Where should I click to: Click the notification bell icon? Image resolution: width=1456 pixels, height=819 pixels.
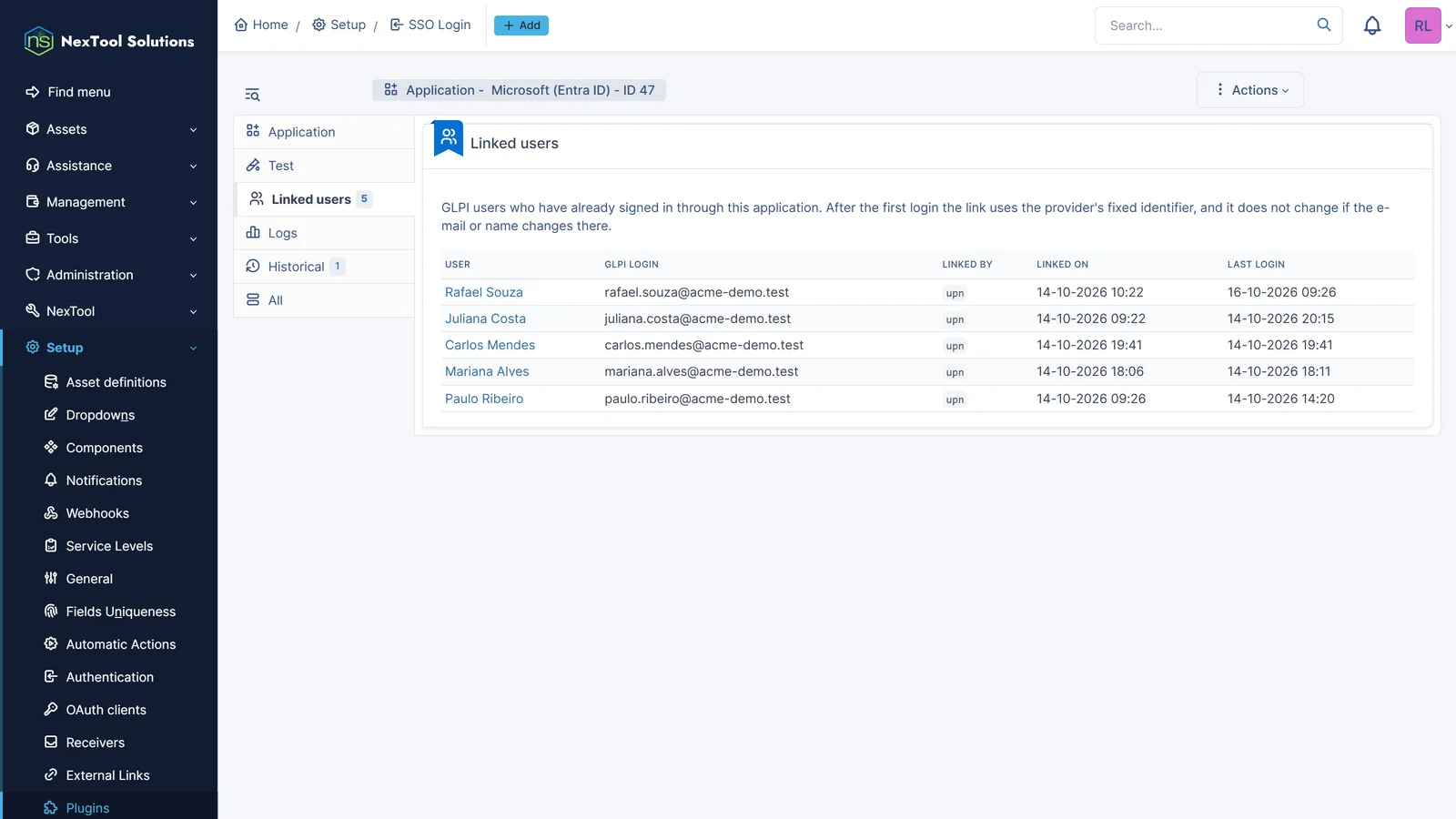(x=1372, y=25)
